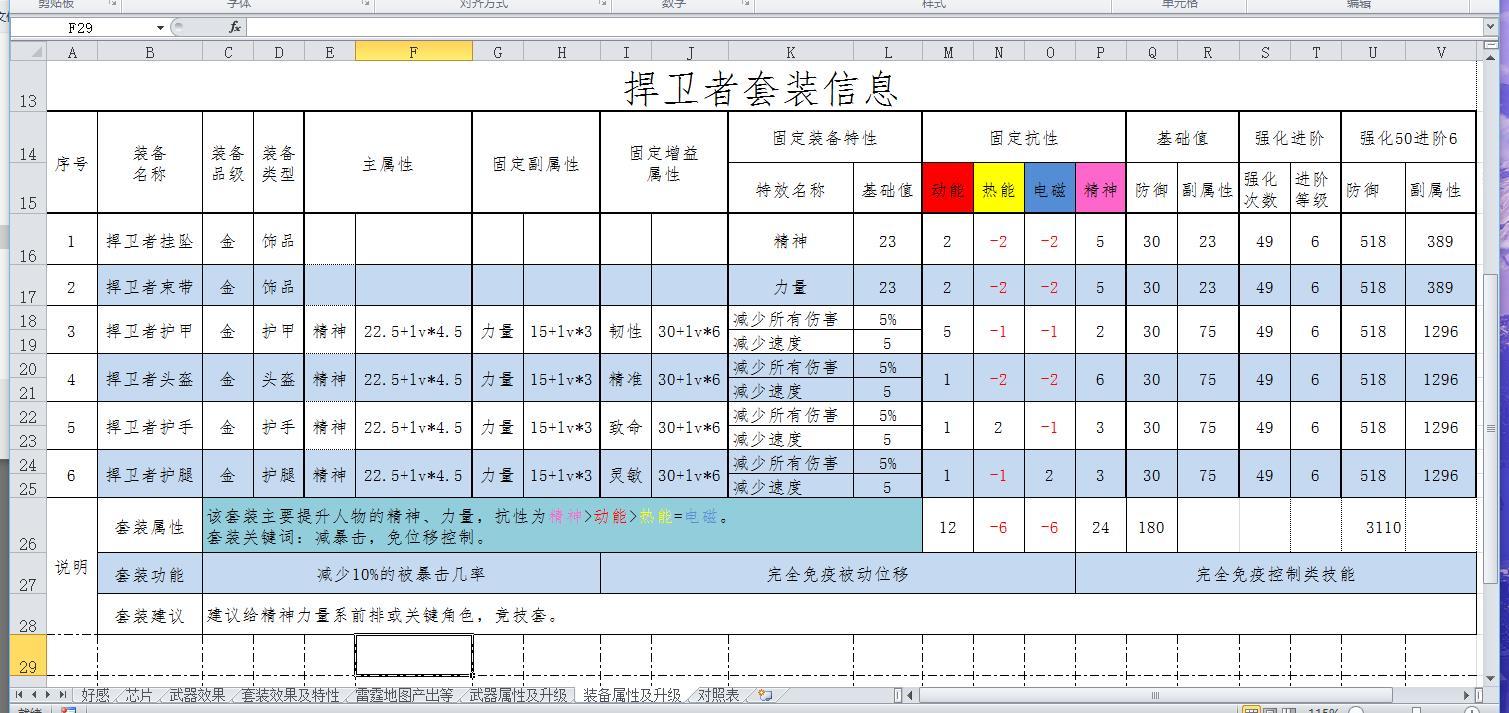Click the zoom out minus button

click(1356, 710)
